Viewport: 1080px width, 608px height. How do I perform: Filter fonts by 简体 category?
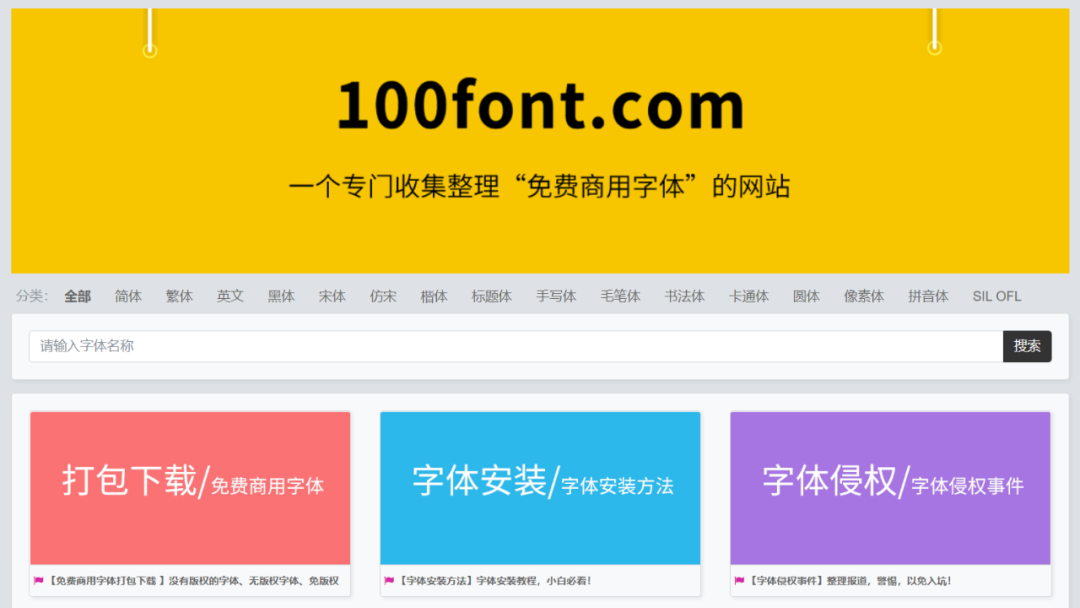(128, 296)
